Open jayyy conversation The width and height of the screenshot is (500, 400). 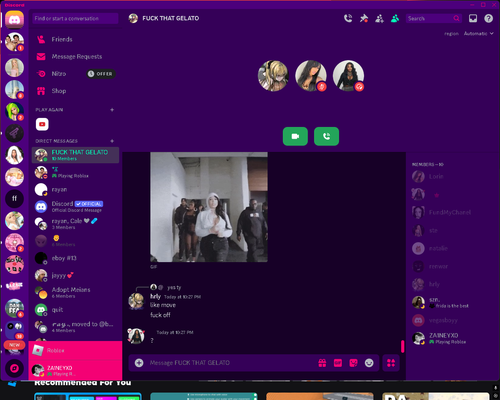click(x=75, y=275)
